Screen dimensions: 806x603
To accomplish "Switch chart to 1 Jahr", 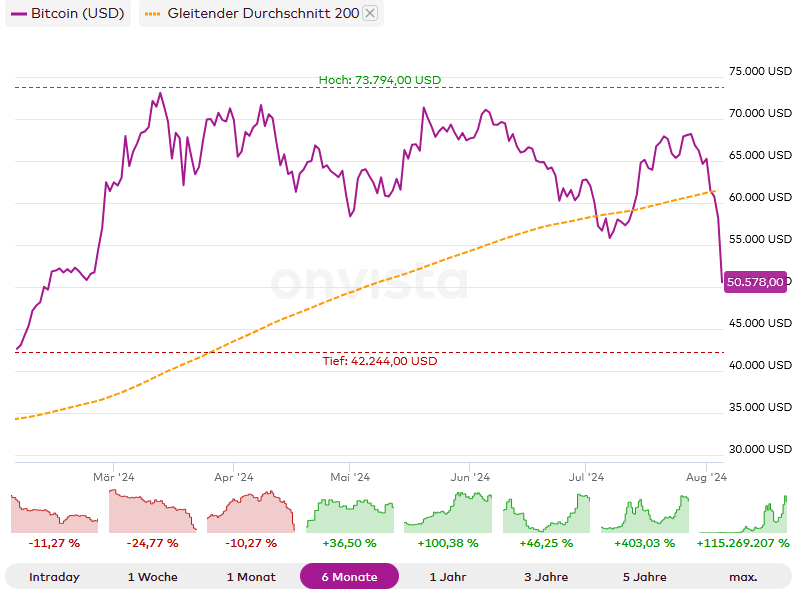I will coord(447,577).
